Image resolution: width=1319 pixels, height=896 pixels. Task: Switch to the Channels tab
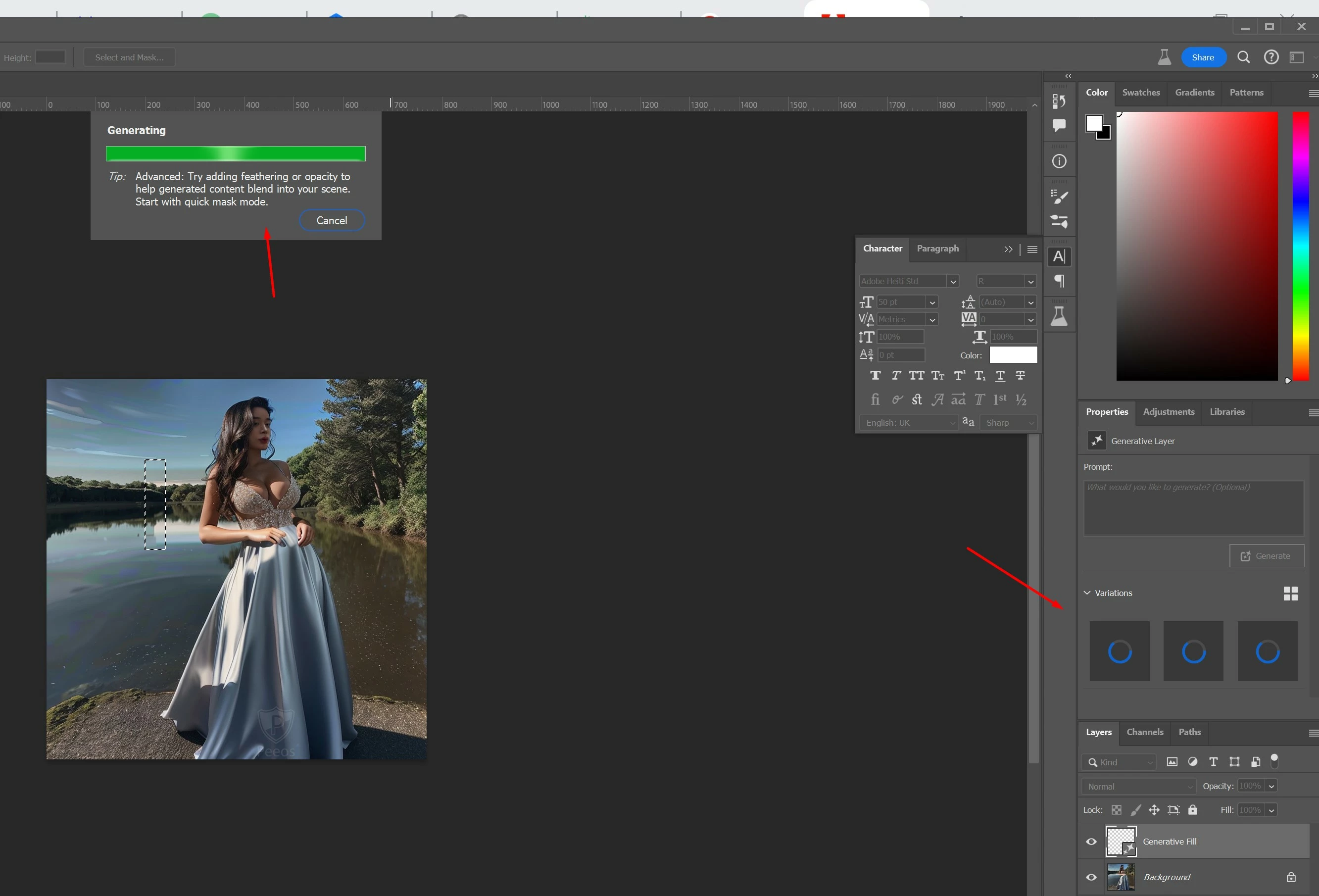click(1144, 732)
